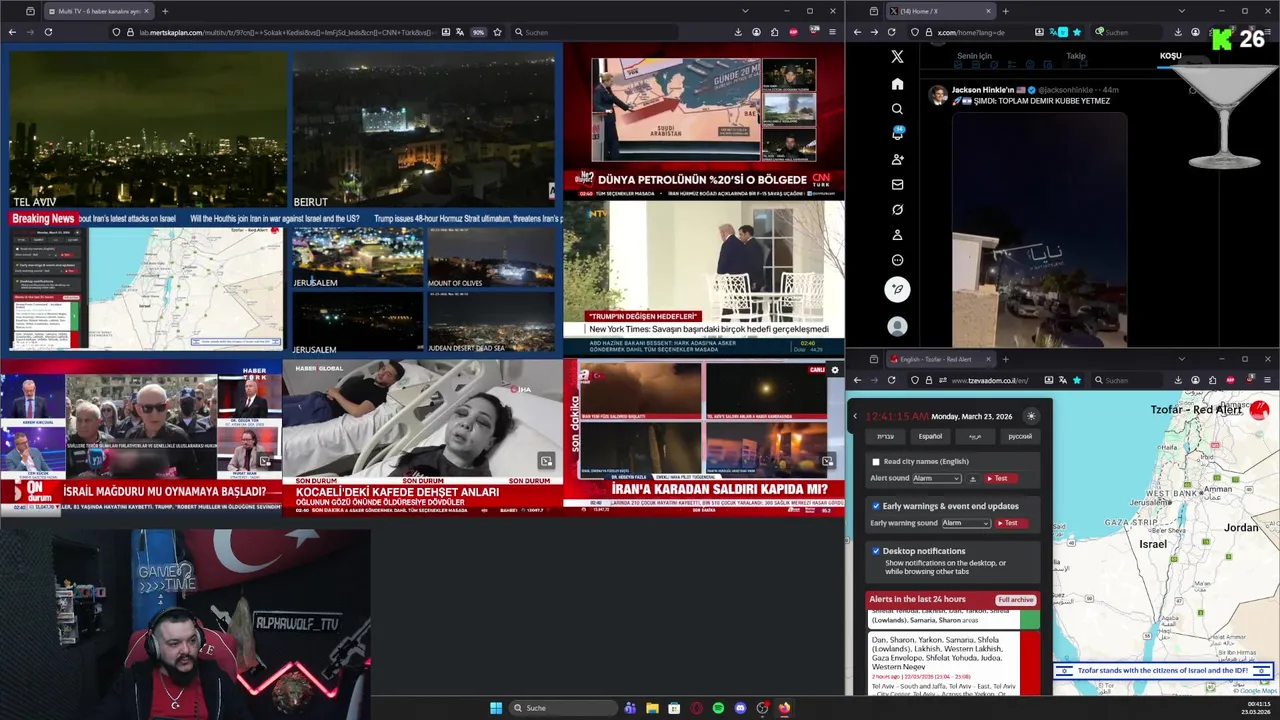Open the Tel Aviv live camera tile
This screenshot has width=1280, height=720.
(x=147, y=129)
